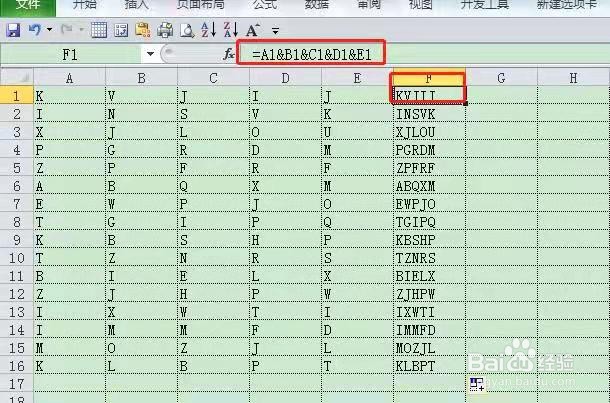
Task: Click the fx Insert Function icon
Action: point(229,54)
